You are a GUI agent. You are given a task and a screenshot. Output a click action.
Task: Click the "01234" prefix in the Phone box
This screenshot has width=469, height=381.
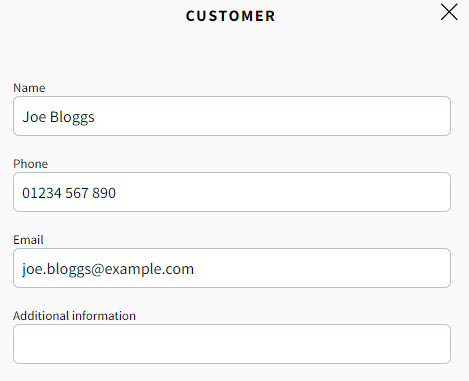pos(42,193)
